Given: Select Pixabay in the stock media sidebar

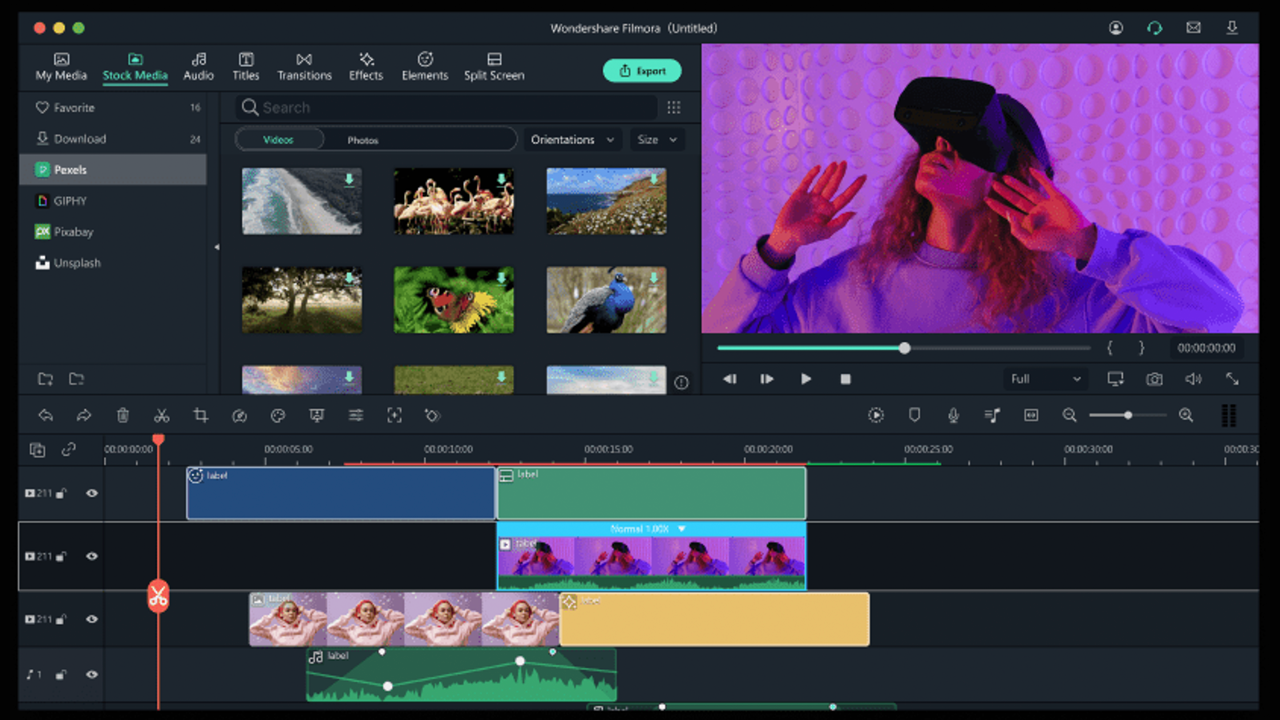Looking at the screenshot, I should pyautogui.click(x=73, y=232).
